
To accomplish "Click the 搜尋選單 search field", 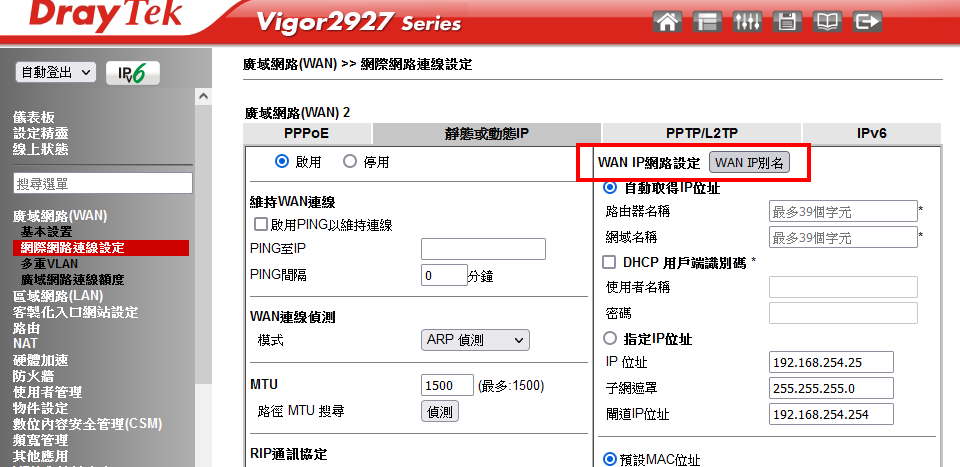I will click(x=103, y=183).
